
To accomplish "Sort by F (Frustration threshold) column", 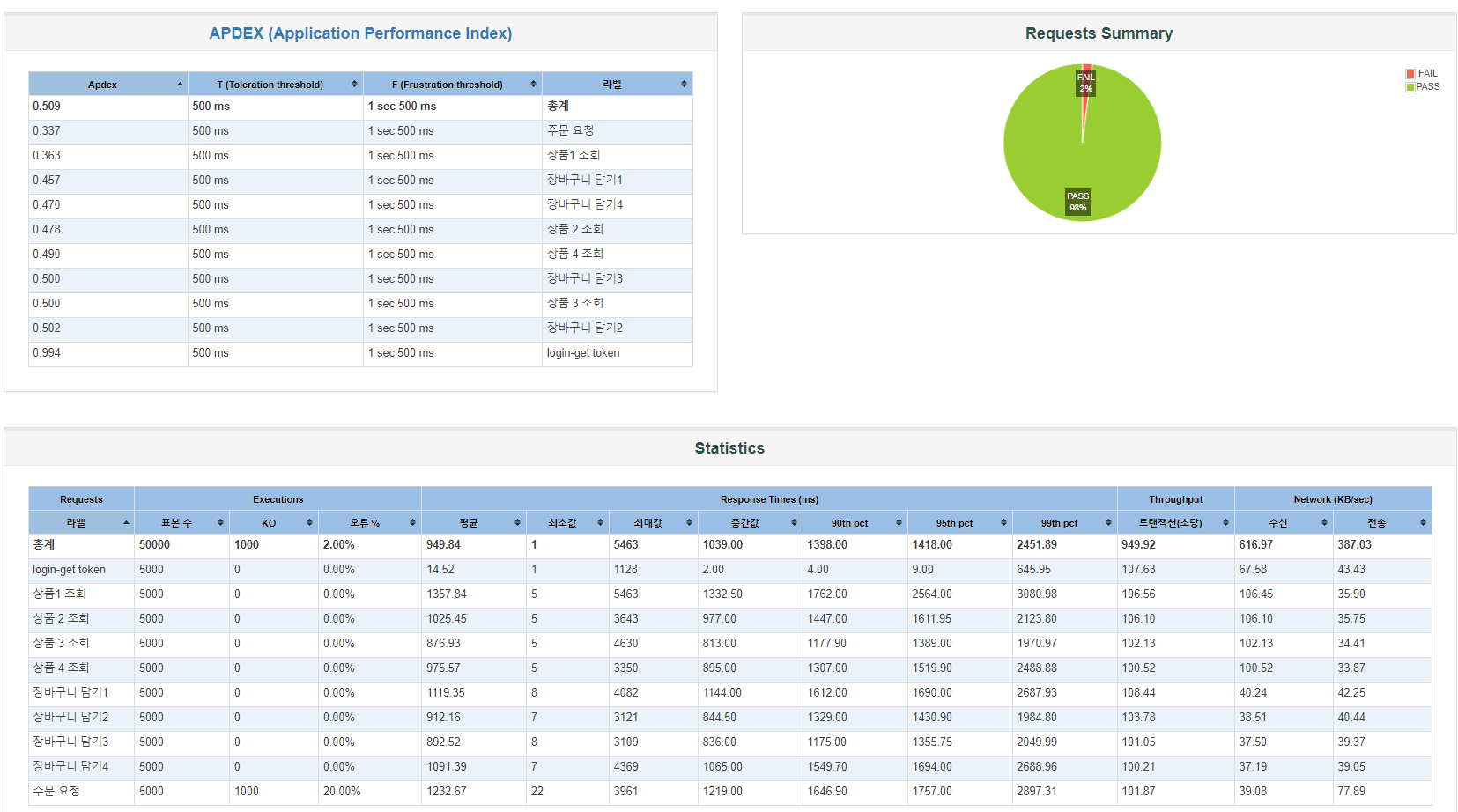I will point(452,85).
